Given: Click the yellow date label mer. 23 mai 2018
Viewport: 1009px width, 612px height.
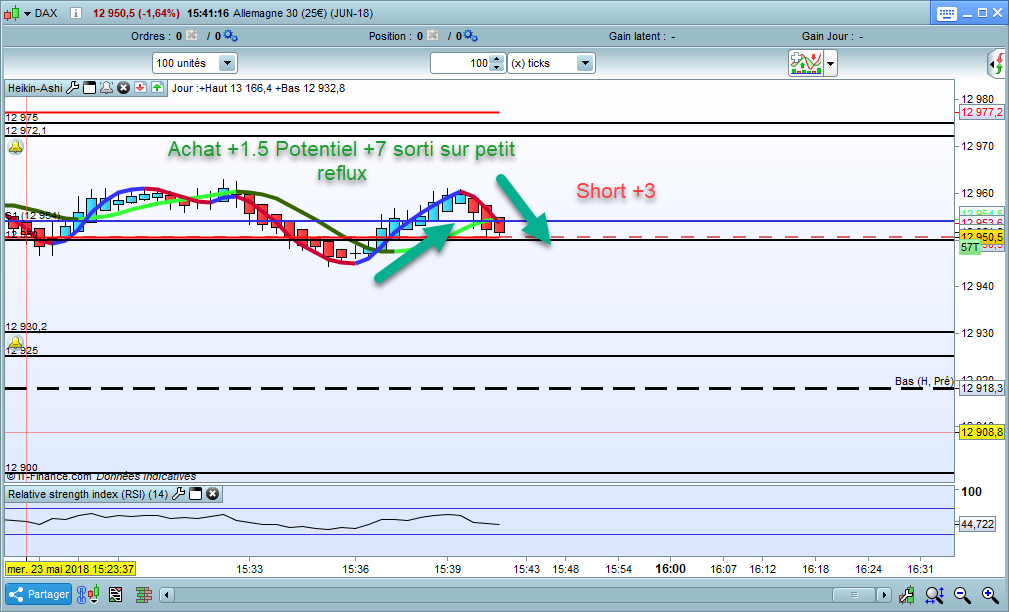Looking at the screenshot, I should point(70,569).
